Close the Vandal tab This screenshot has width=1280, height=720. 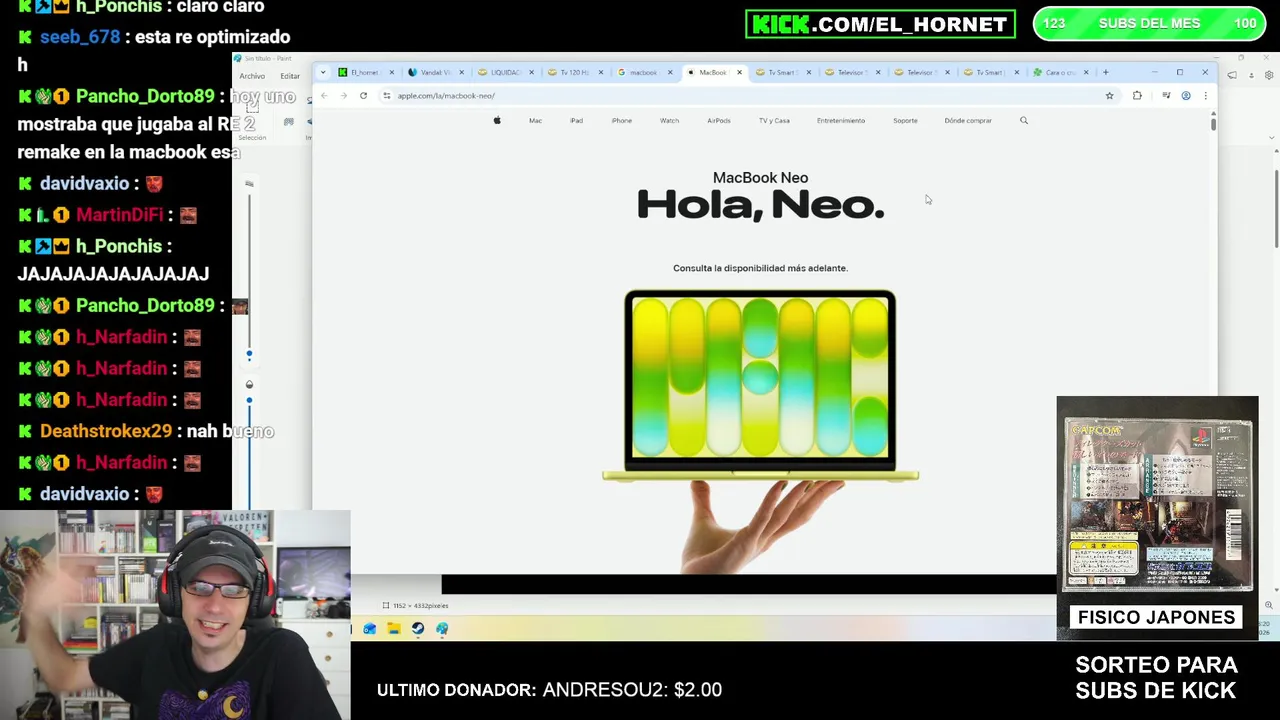point(461,72)
